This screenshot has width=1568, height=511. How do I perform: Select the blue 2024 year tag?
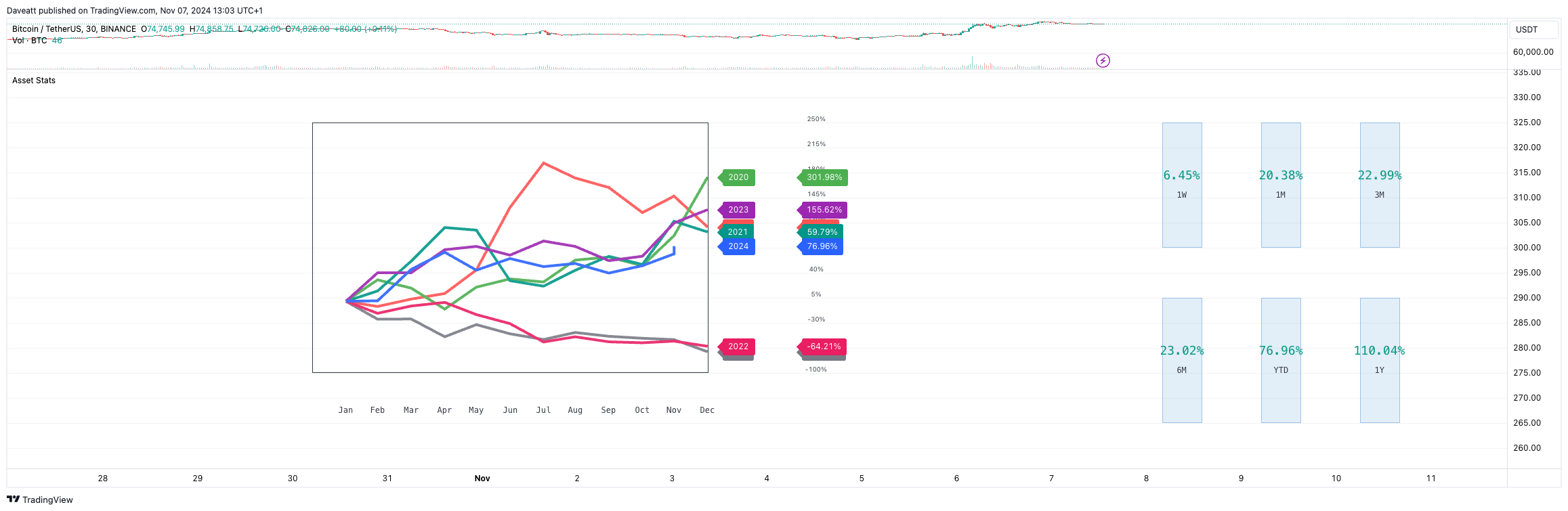coord(736,246)
